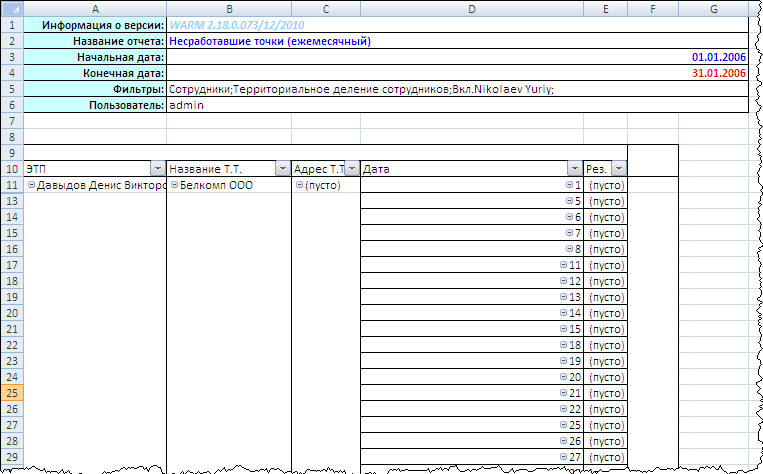Select column G by its header
The image size is (763, 474).
tap(712, 9)
